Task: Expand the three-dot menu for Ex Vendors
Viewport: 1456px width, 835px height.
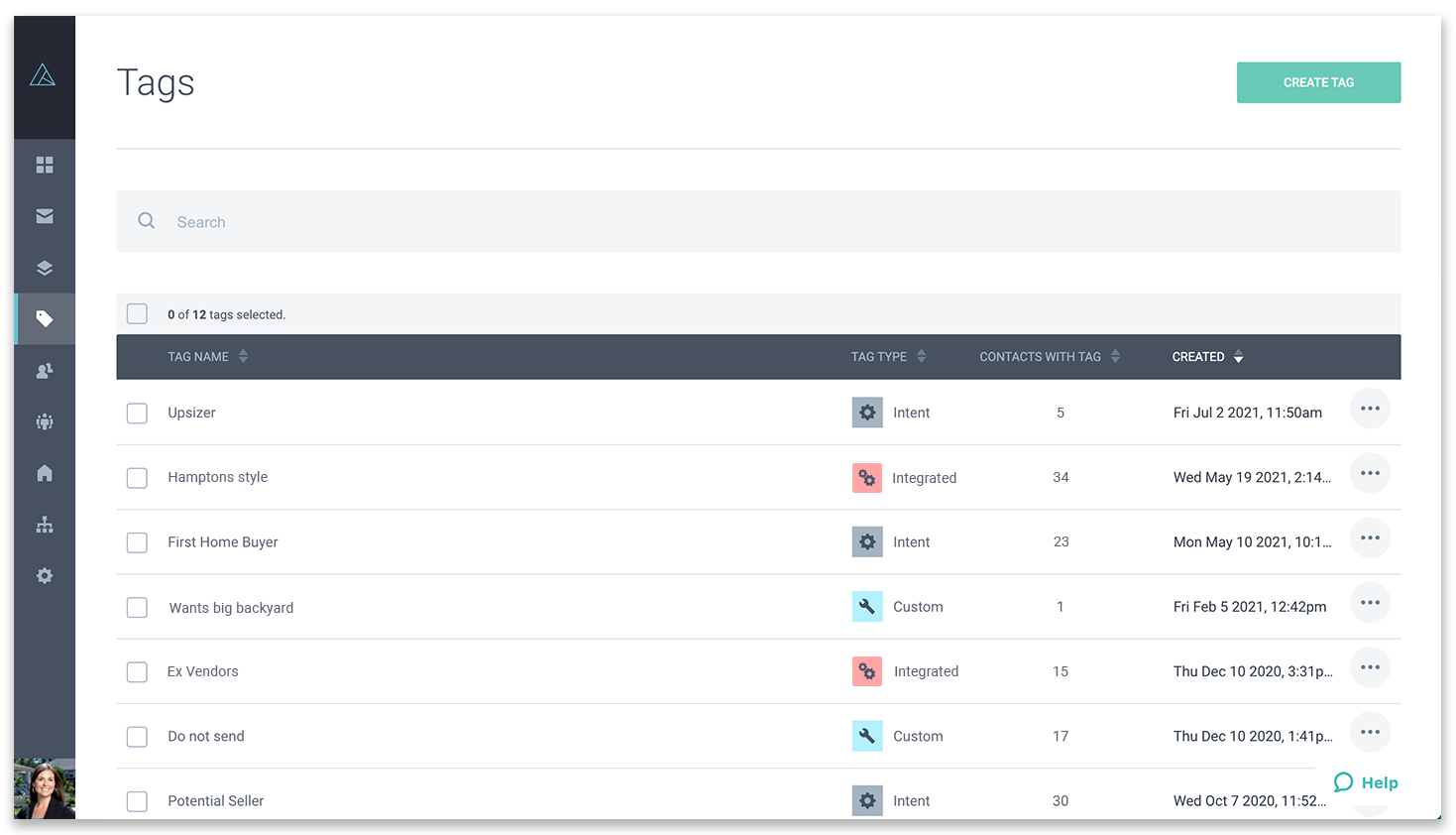Action: 1370,667
